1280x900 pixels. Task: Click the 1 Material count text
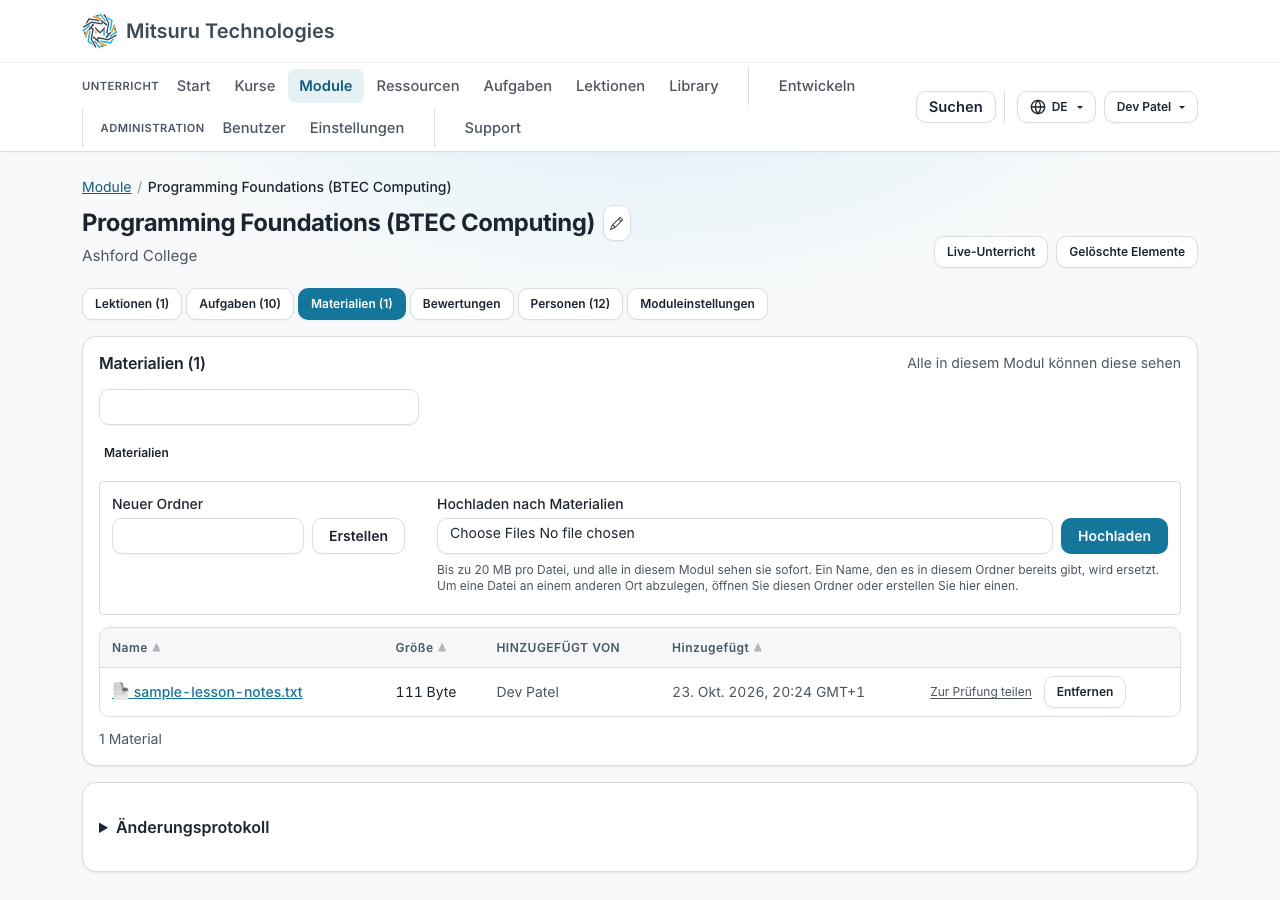pos(130,739)
